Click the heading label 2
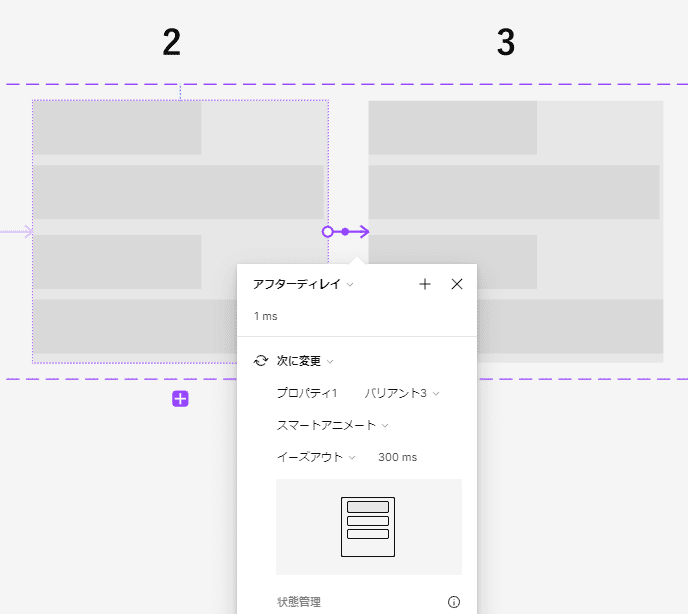This screenshot has height=614, width=688. 172,42
